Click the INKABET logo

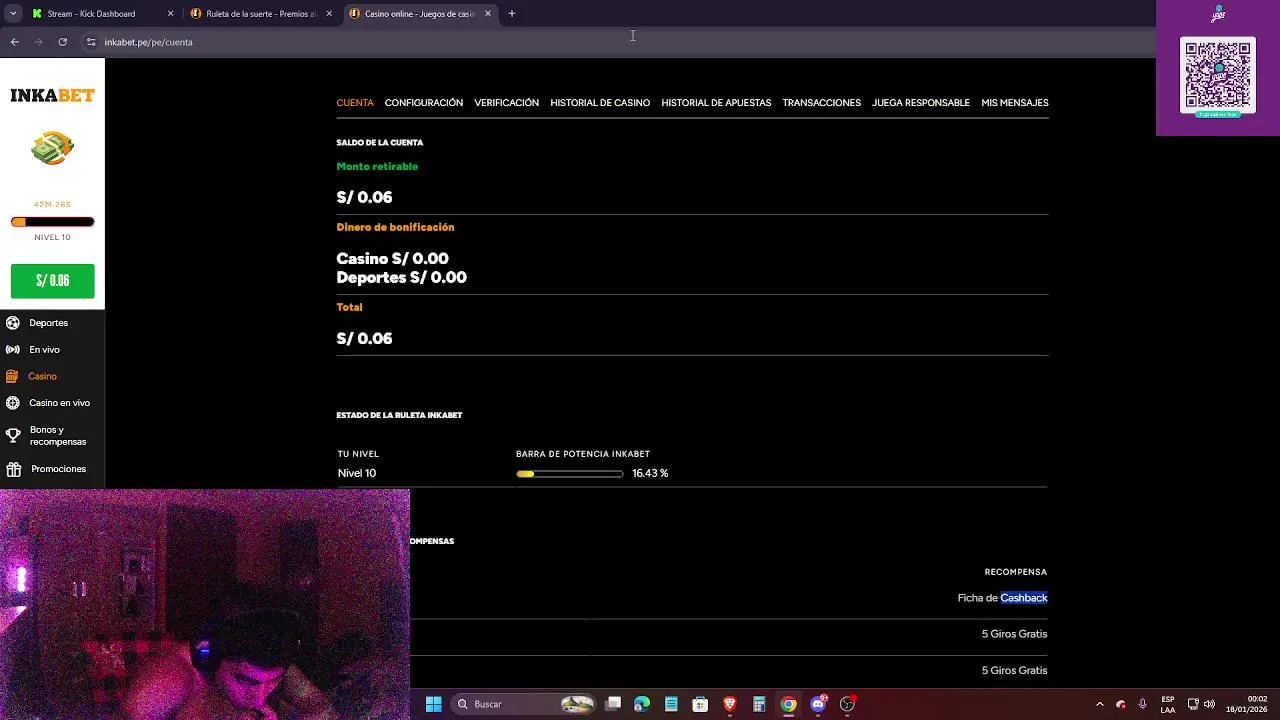pos(52,96)
